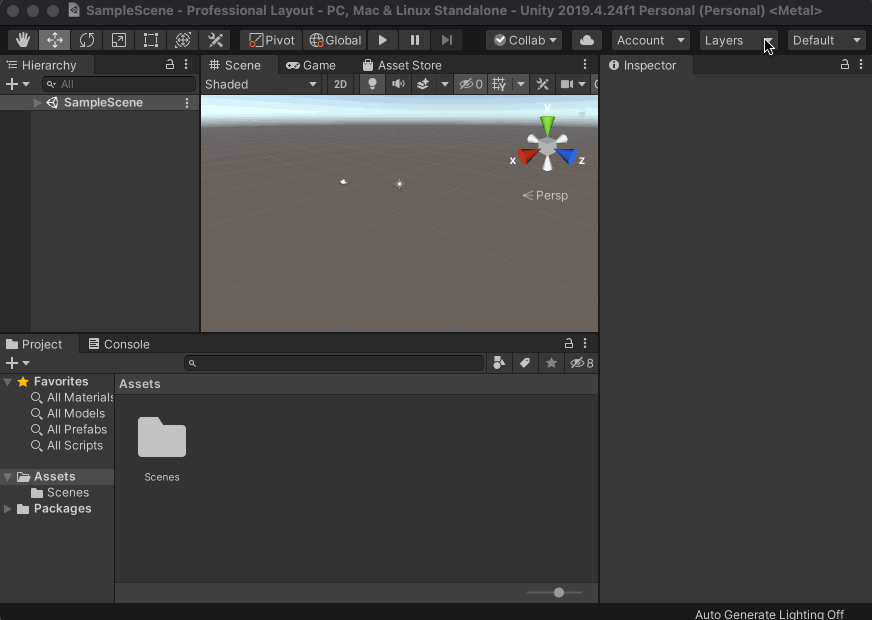Focus the Project search field
Viewport: 872px width, 620px height.
coord(334,363)
